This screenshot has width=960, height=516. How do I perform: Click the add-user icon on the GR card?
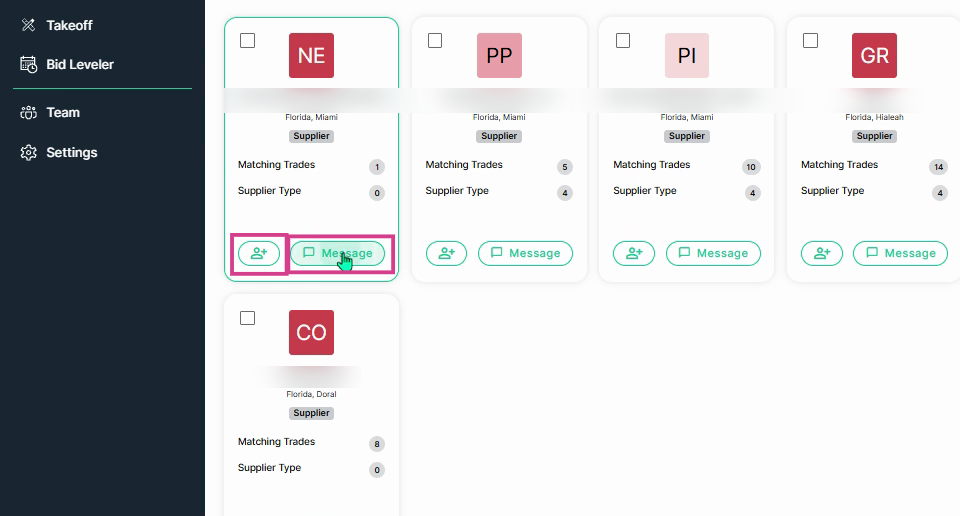[x=822, y=253]
